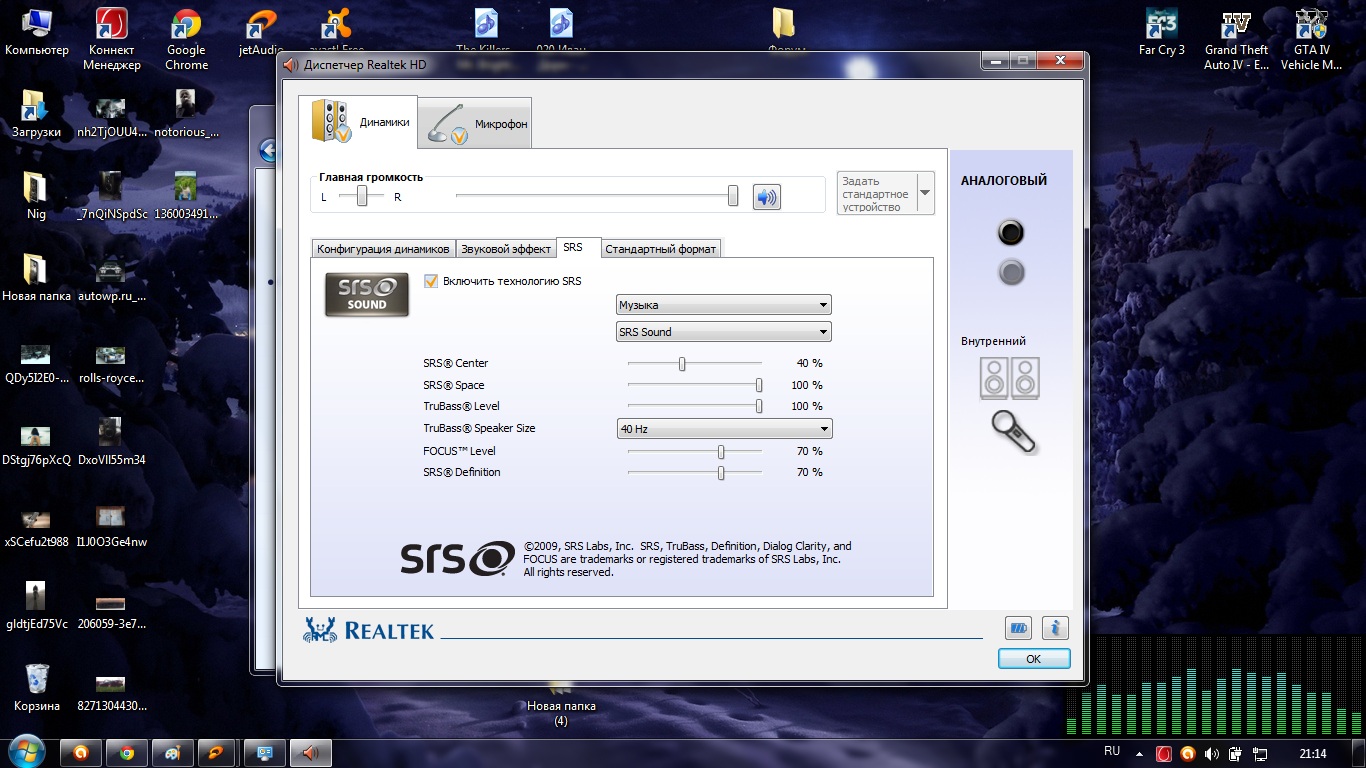
Task: Switch to the Звуковой эффект tab
Action: click(x=506, y=249)
